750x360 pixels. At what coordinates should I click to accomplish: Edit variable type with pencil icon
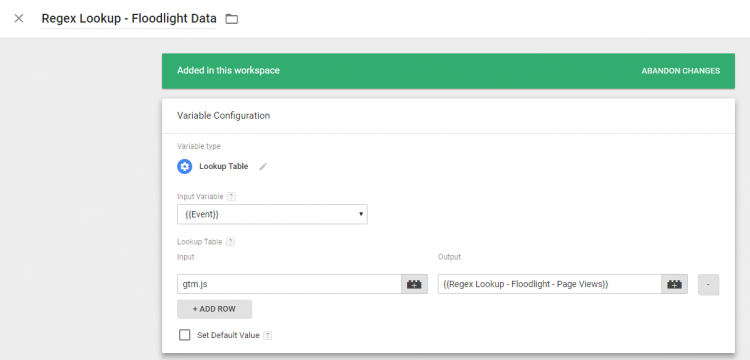coord(263,166)
